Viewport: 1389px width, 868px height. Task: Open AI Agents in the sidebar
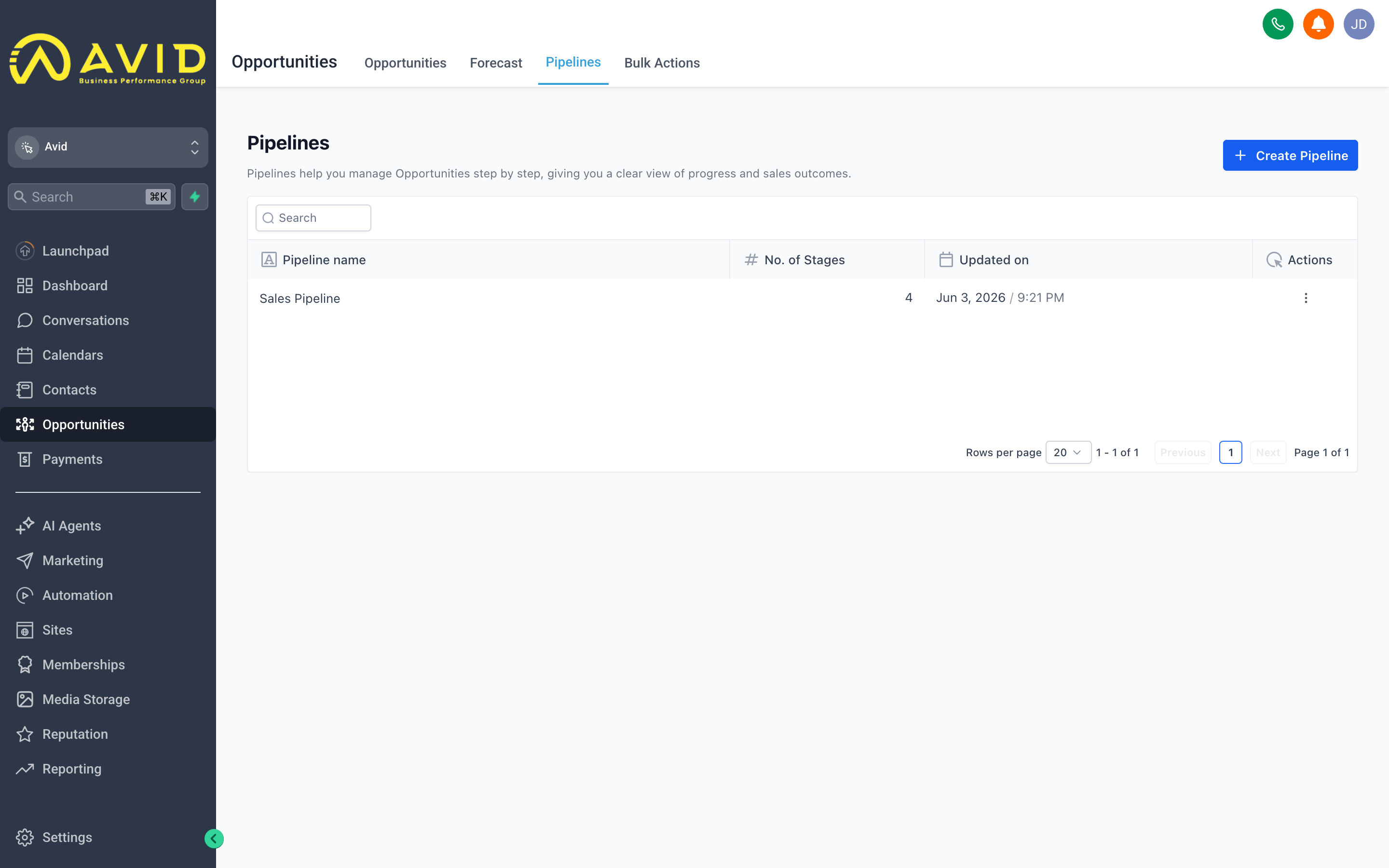[x=108, y=525]
